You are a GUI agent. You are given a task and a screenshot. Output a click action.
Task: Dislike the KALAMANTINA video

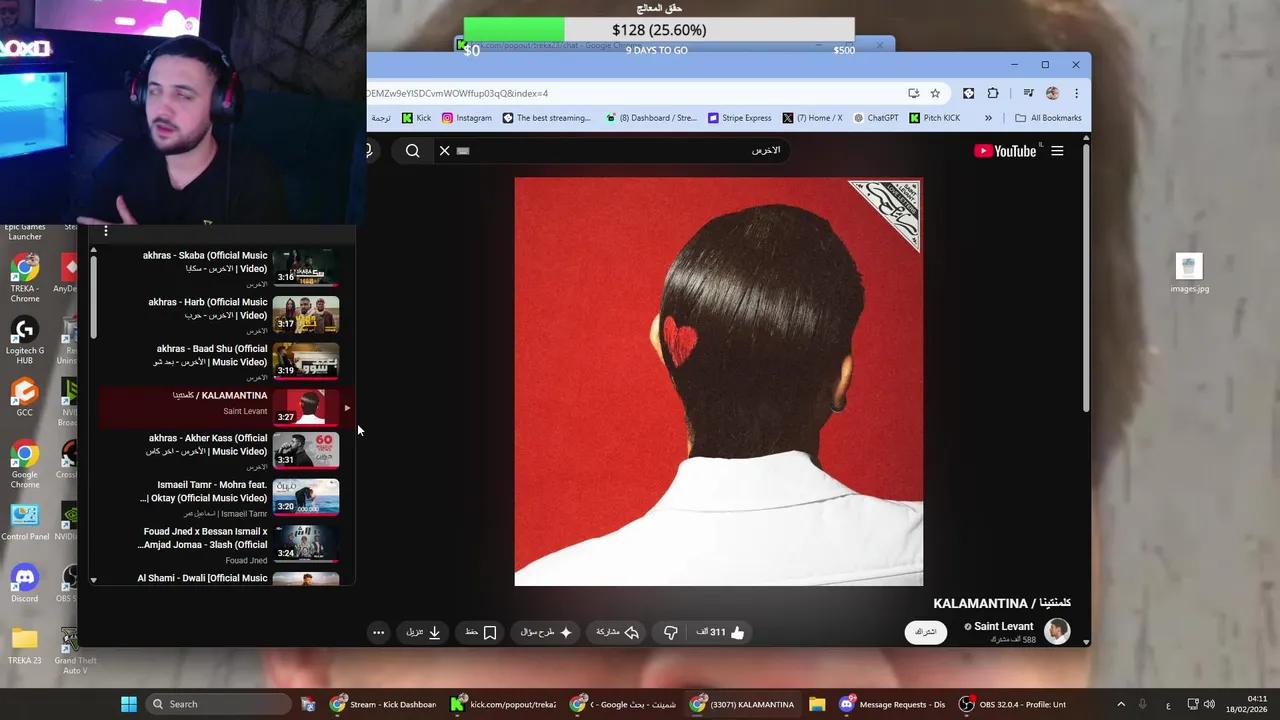671,632
